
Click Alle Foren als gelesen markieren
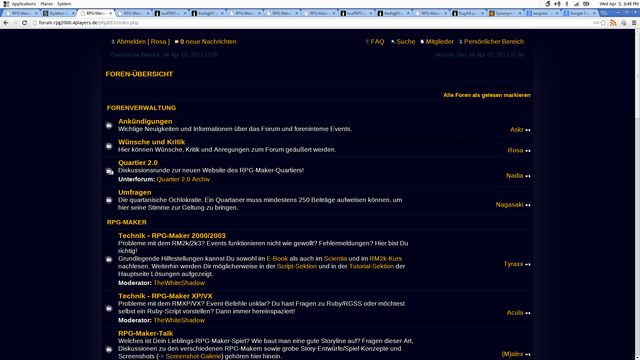coord(487,95)
